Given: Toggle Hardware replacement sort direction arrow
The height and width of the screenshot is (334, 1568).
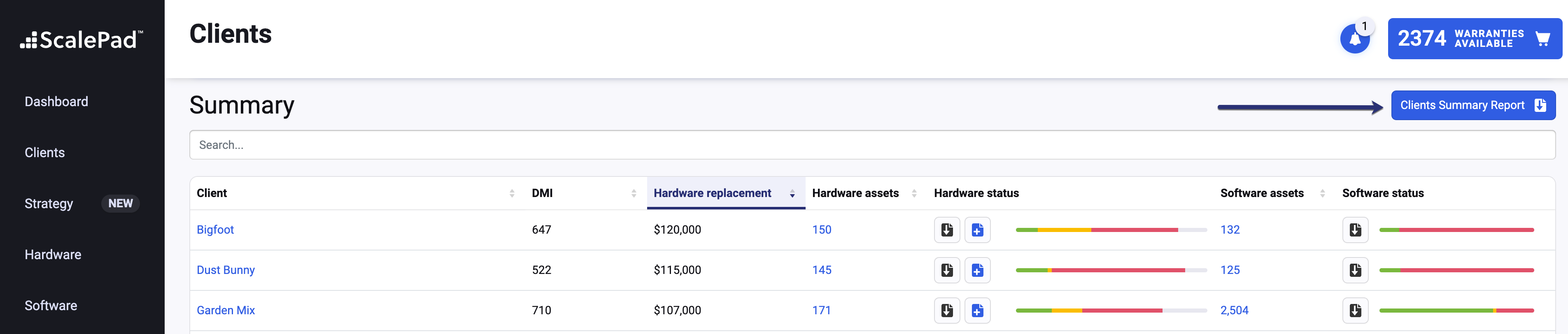Looking at the screenshot, I should [x=792, y=193].
